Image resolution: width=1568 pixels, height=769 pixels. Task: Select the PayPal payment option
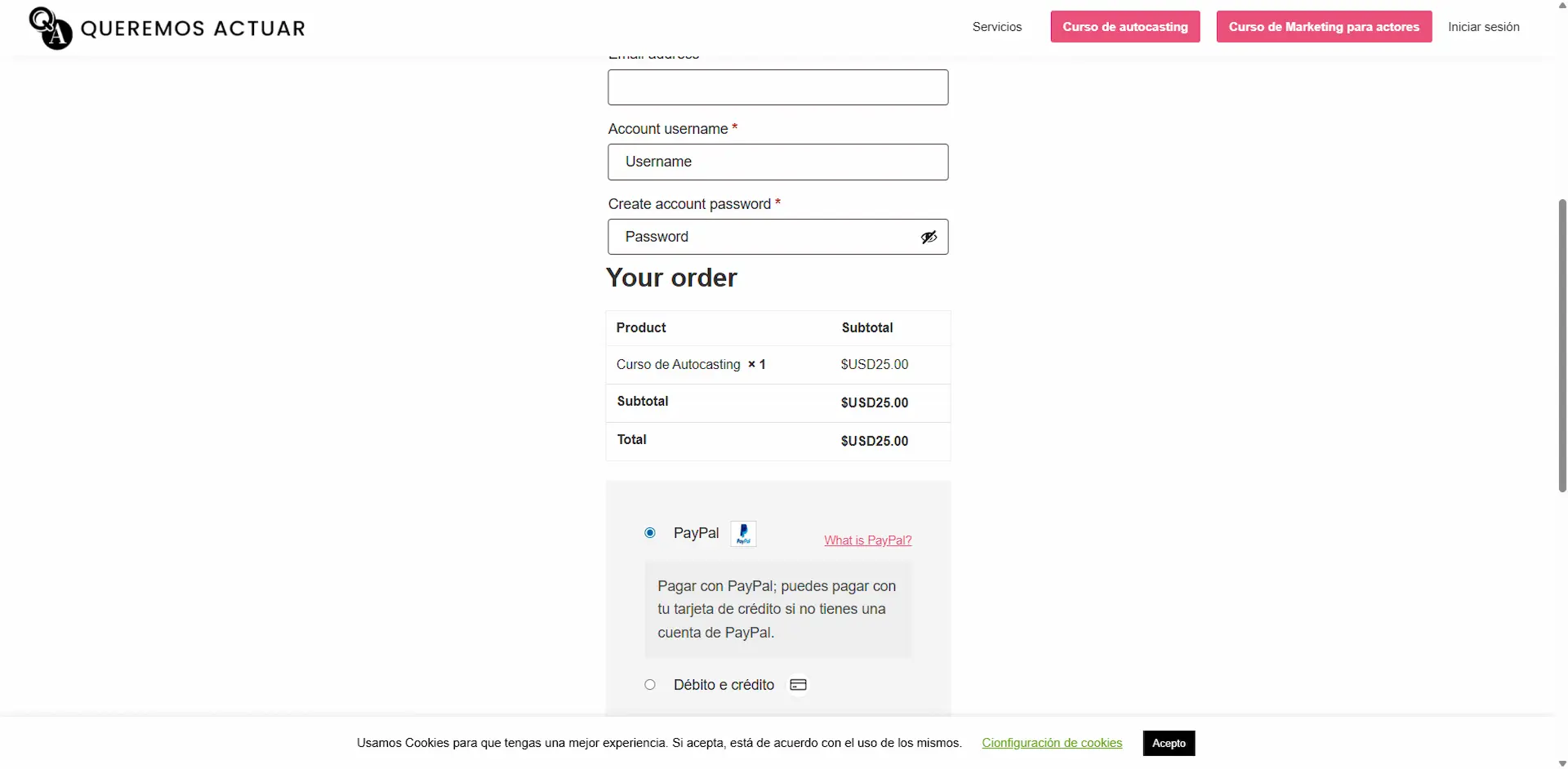650,533
